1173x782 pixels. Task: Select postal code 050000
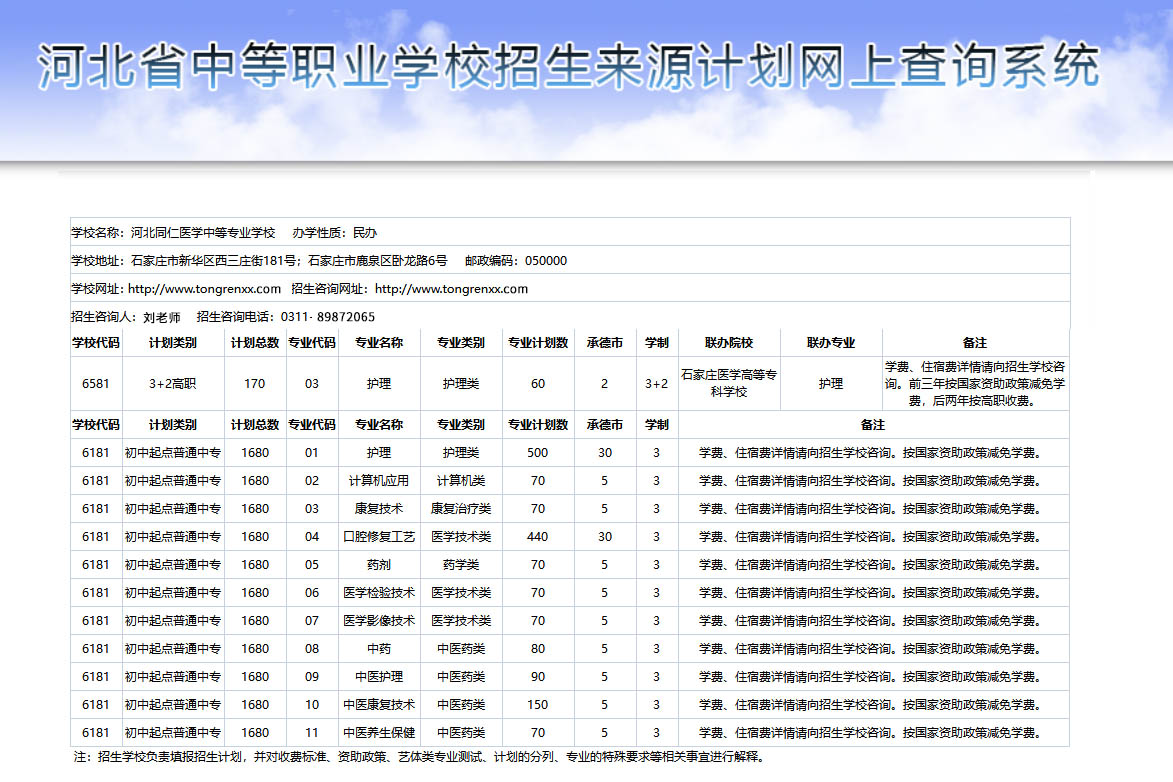click(546, 260)
